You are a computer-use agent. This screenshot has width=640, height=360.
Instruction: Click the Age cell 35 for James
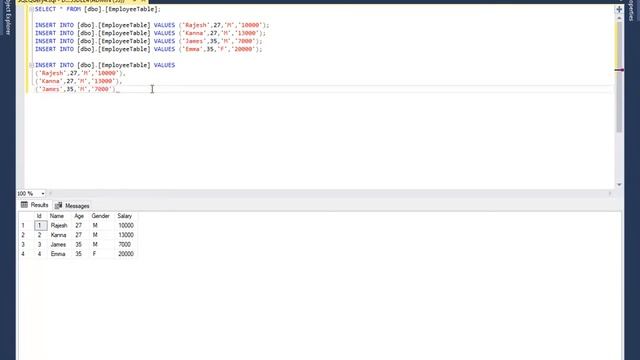(79, 244)
